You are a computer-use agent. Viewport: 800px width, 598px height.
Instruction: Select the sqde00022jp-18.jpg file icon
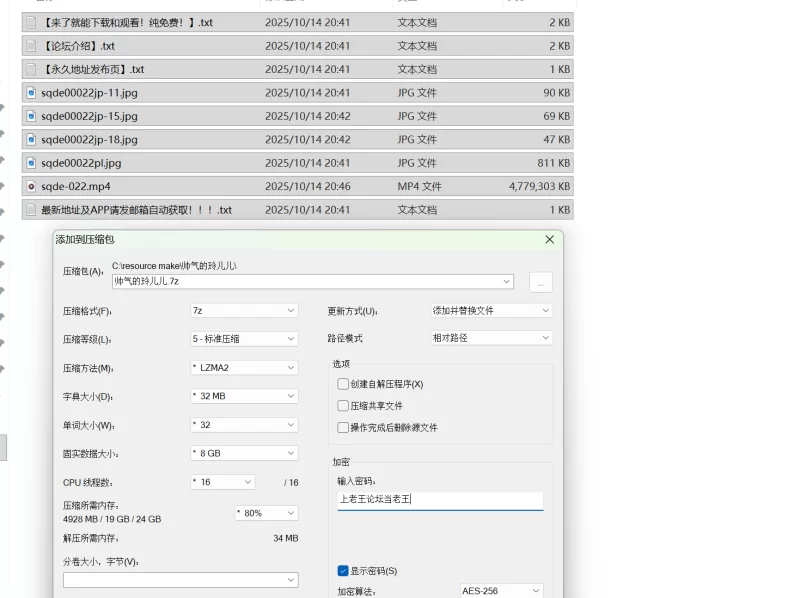click(x=32, y=139)
